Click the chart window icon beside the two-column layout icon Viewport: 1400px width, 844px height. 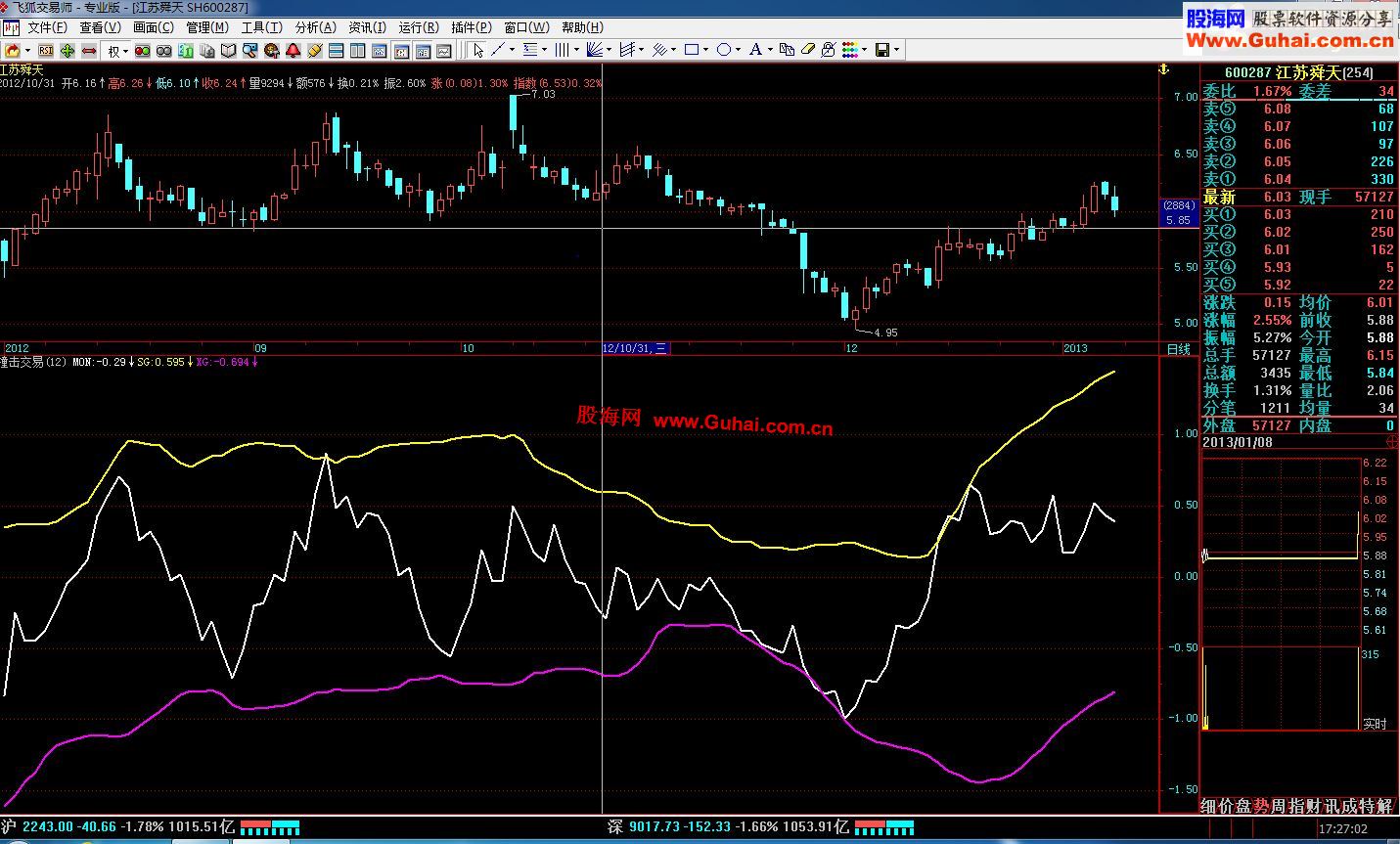tap(380, 50)
